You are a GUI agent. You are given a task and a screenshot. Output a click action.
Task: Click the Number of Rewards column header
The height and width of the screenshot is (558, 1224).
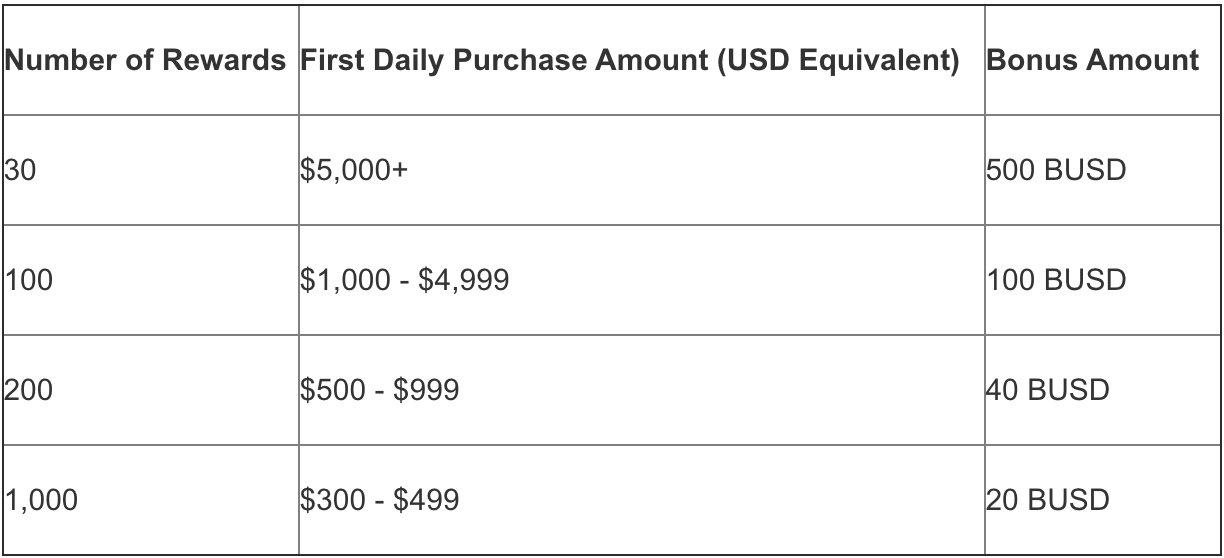[x=150, y=60]
